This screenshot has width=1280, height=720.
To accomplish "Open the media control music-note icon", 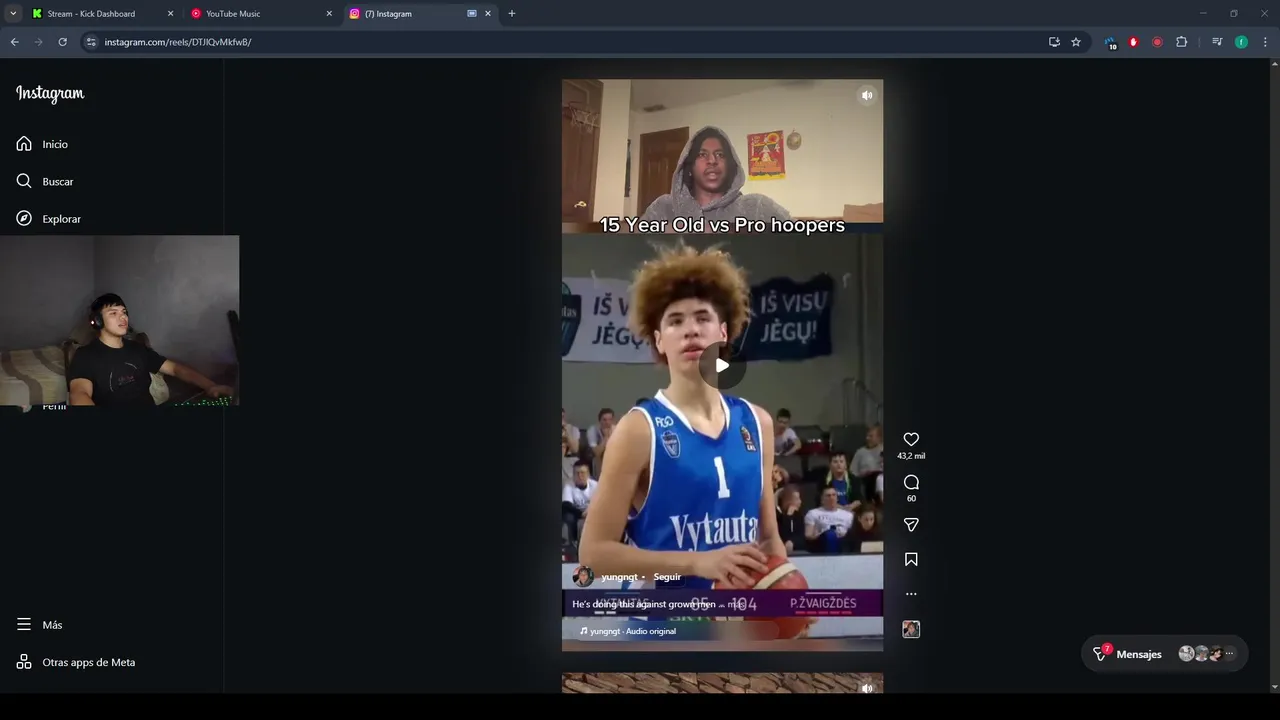I will tap(1217, 42).
